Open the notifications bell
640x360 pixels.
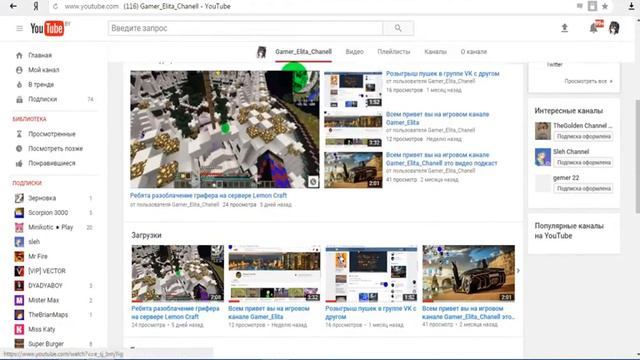coord(594,28)
